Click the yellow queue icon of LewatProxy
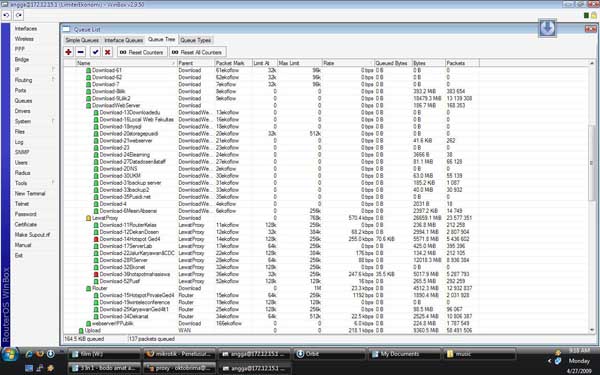Viewport: 600px width, 375px height. click(x=88, y=218)
